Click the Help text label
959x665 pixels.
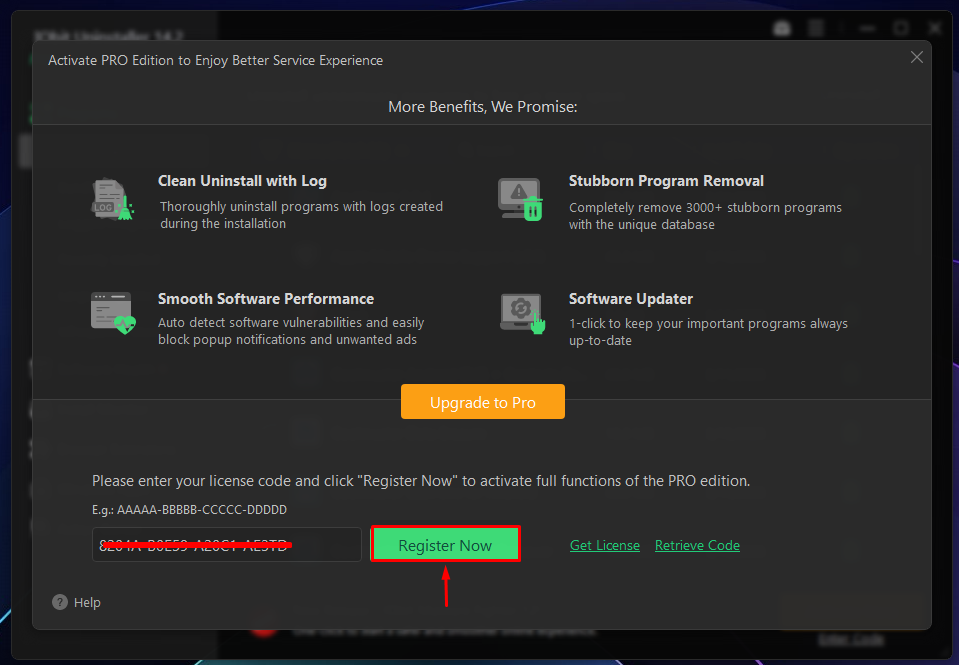(x=87, y=603)
